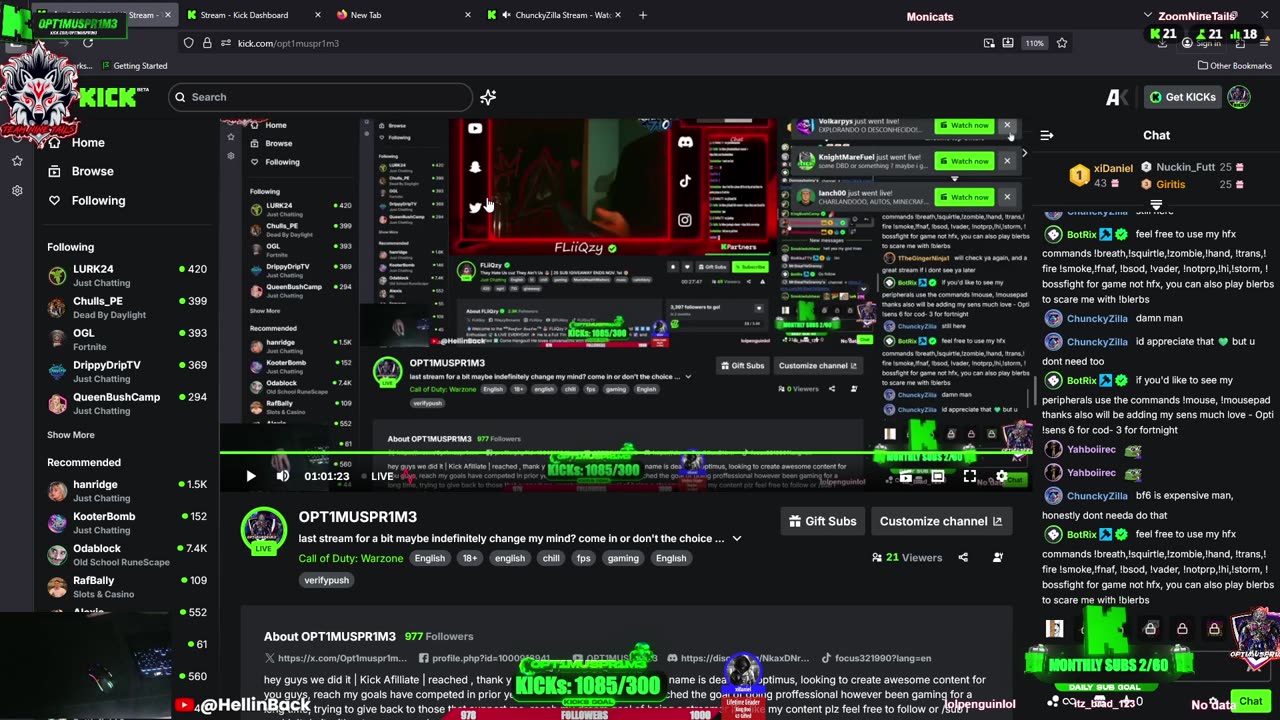Click the verifypush stream tag
1280x720 pixels.
coord(326,580)
